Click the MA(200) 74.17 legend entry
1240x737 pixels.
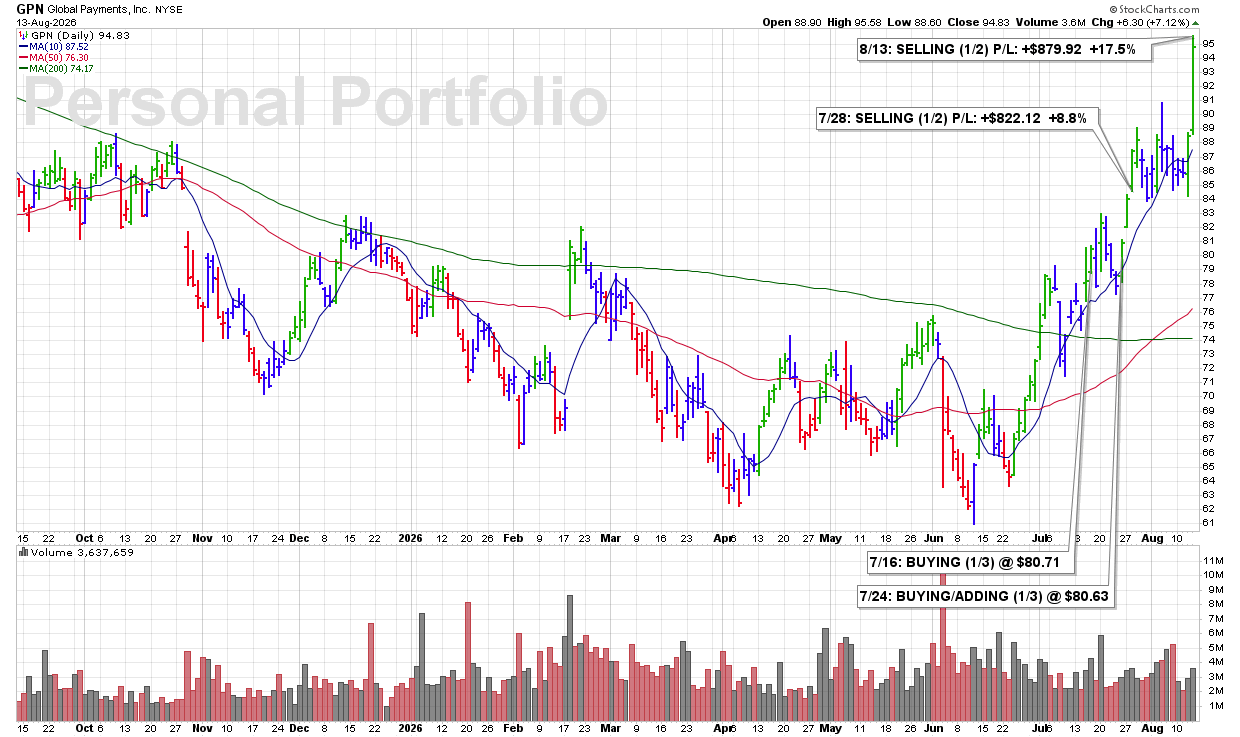tap(63, 67)
